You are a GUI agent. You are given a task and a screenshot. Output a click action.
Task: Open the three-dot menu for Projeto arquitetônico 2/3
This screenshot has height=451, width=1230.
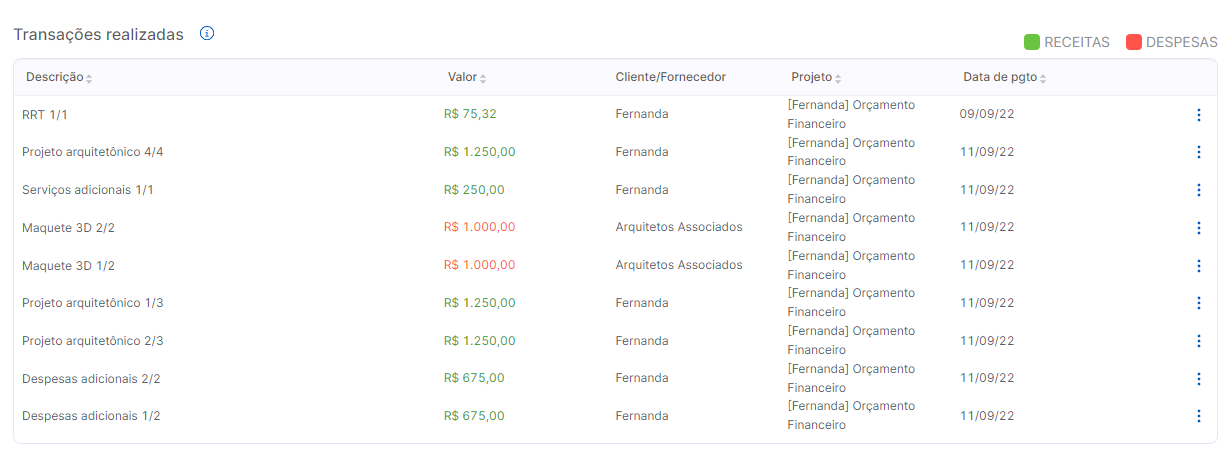[x=1199, y=341]
